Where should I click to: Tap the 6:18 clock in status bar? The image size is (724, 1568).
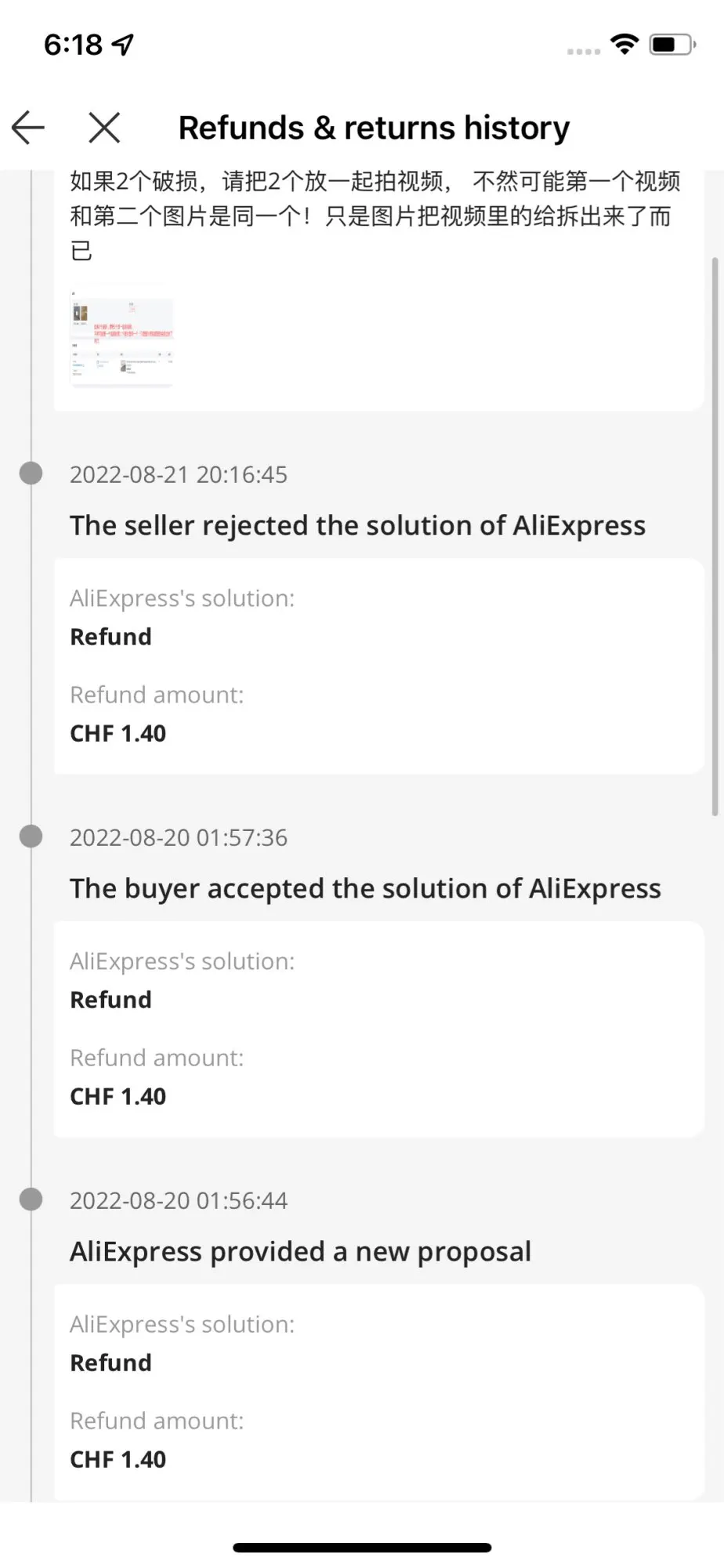(73, 45)
